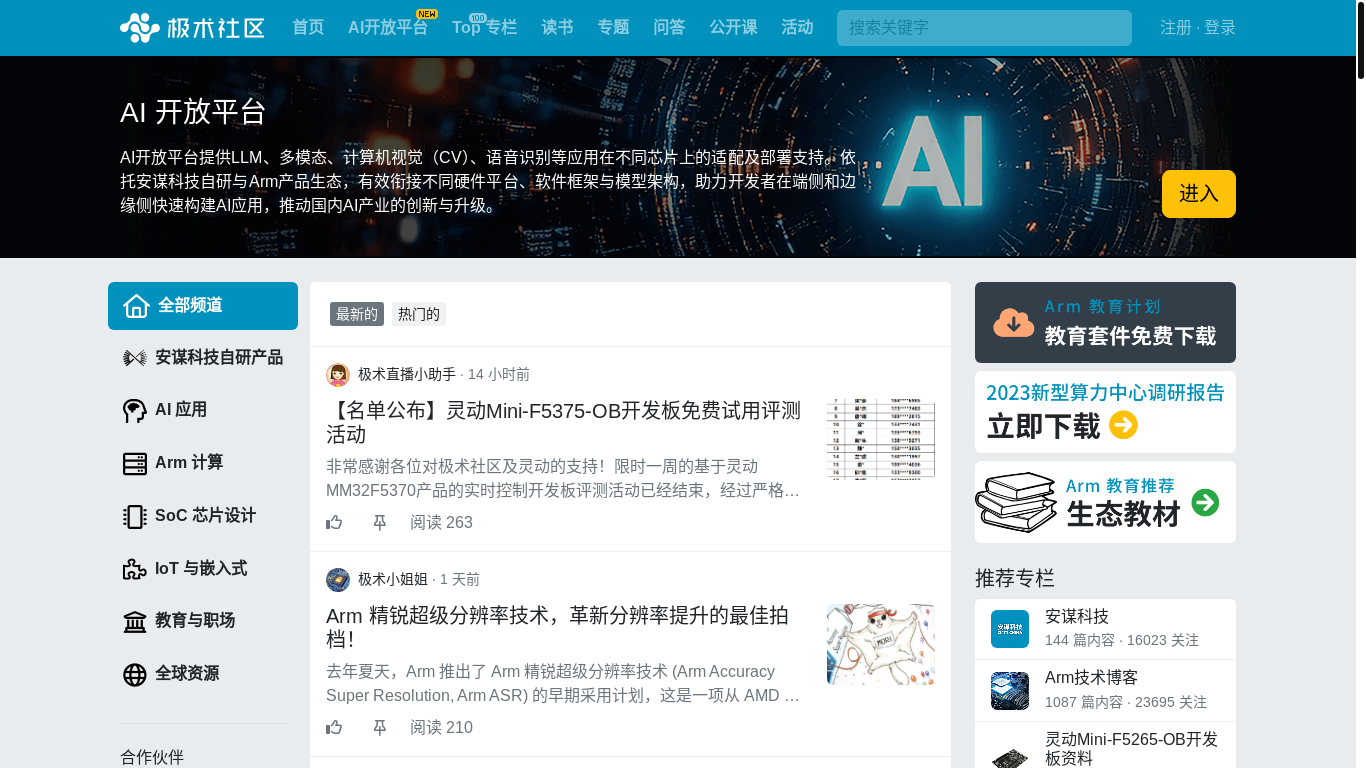Open 公开课 in the navigation
This screenshot has height=768, width=1366.
pyautogui.click(x=733, y=27)
